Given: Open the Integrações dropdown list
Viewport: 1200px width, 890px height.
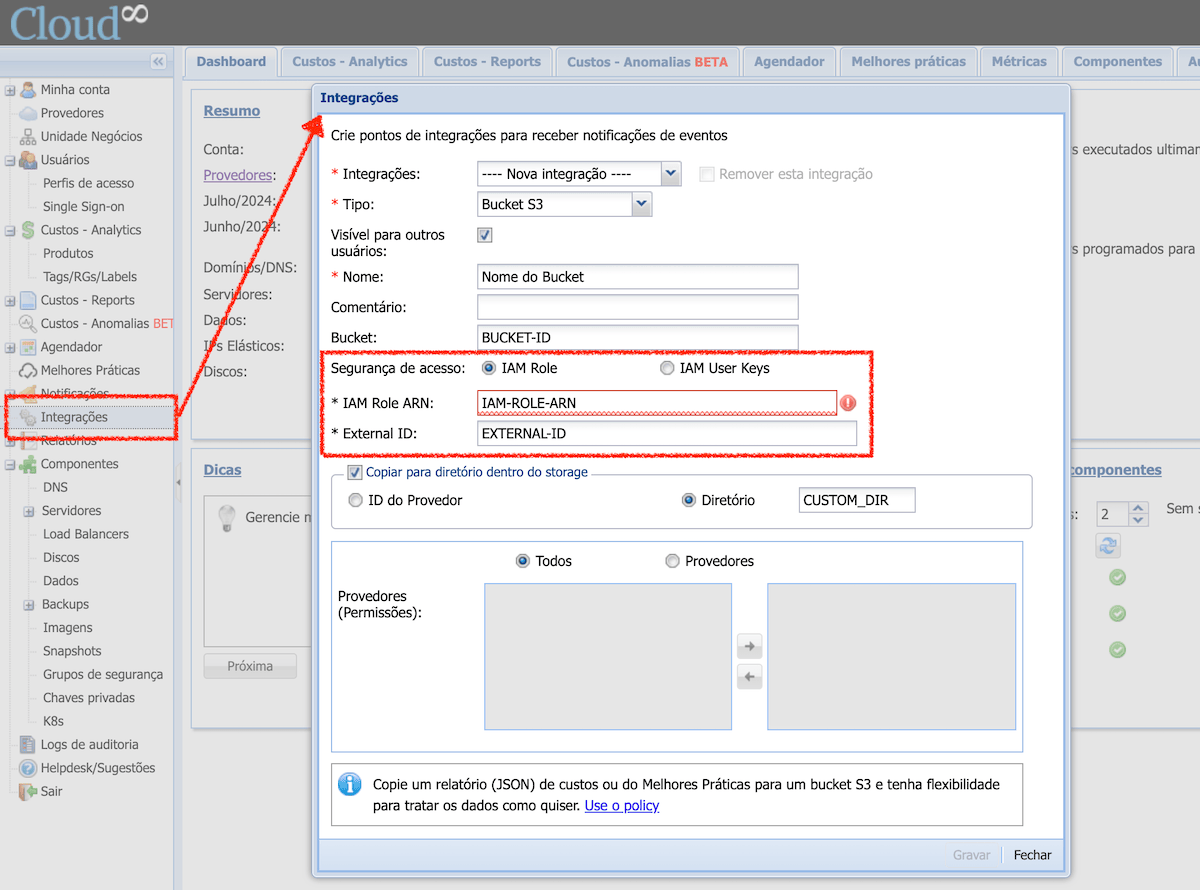Looking at the screenshot, I should [671, 174].
